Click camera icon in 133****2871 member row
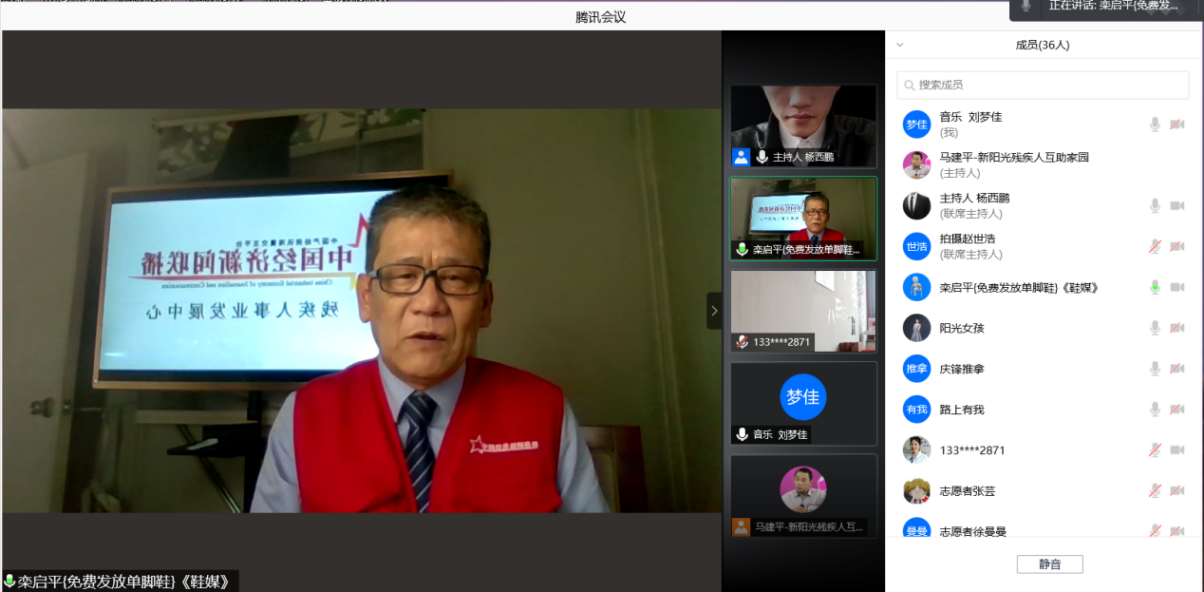1204x592 pixels. coord(1177,450)
